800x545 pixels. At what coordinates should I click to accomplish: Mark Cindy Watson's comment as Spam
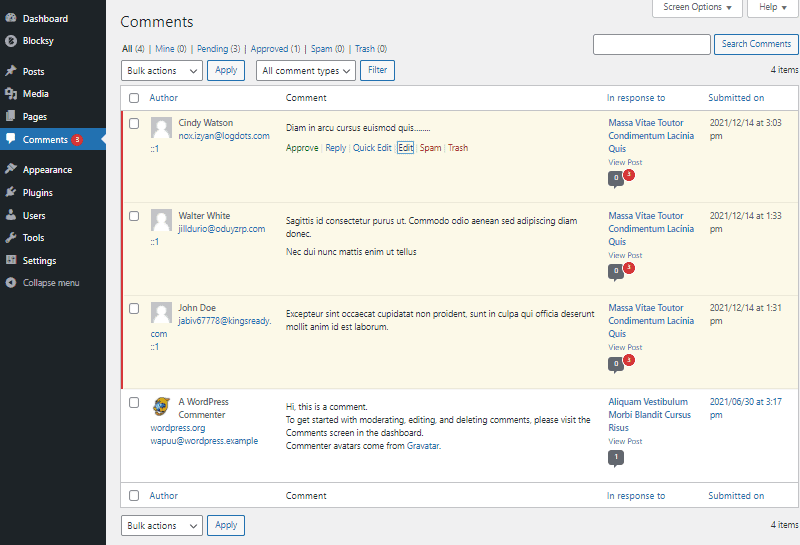click(431, 147)
